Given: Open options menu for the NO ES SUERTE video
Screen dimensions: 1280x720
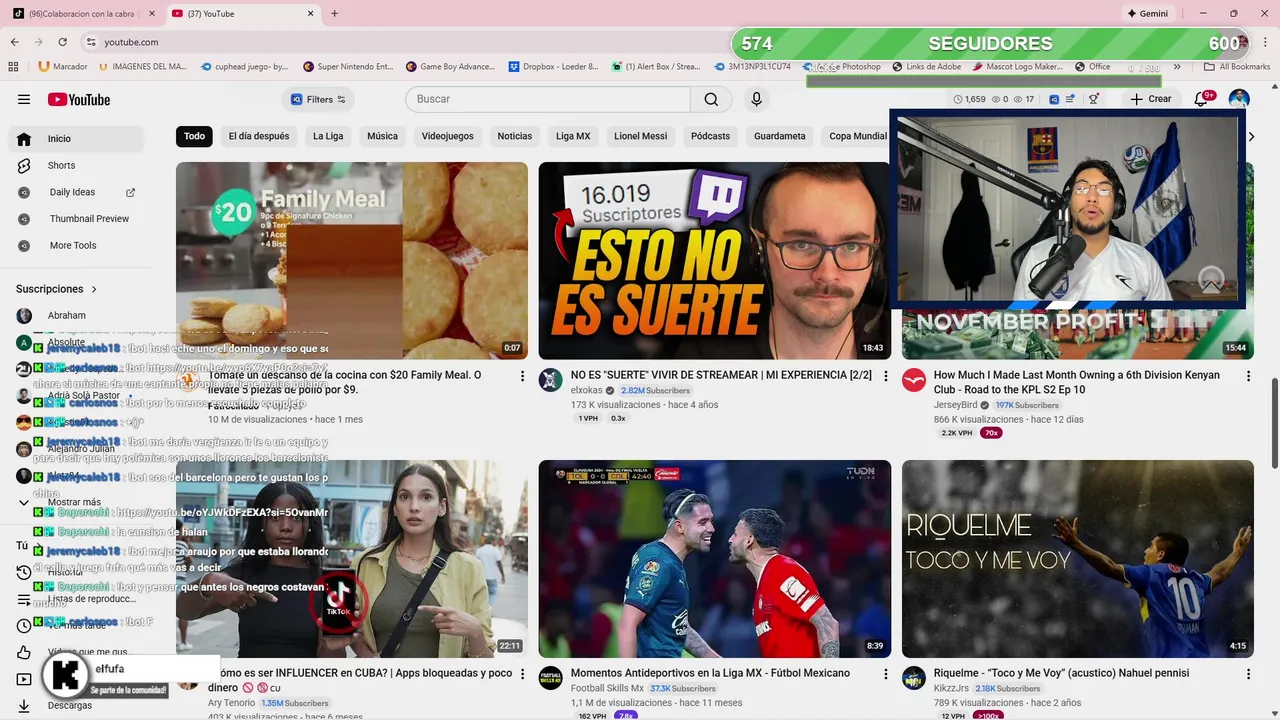Looking at the screenshot, I should point(885,376).
